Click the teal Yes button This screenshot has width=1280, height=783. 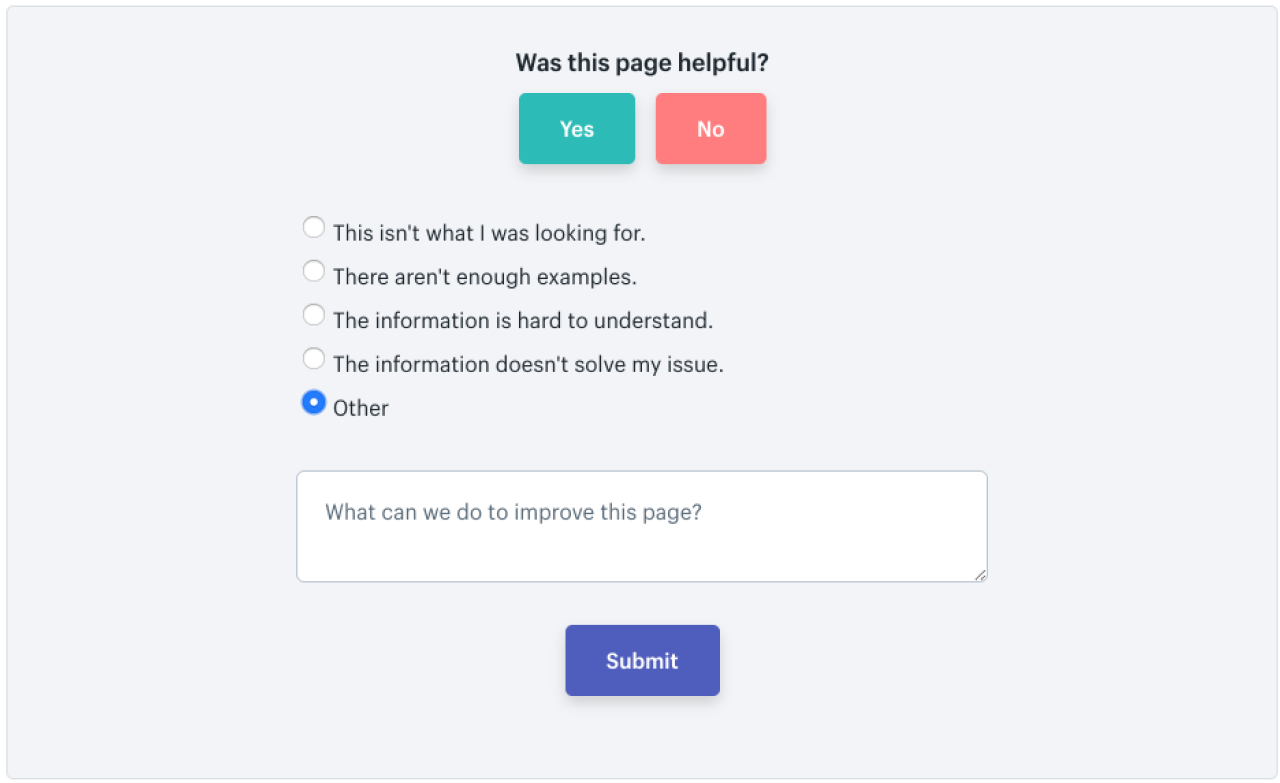point(576,128)
